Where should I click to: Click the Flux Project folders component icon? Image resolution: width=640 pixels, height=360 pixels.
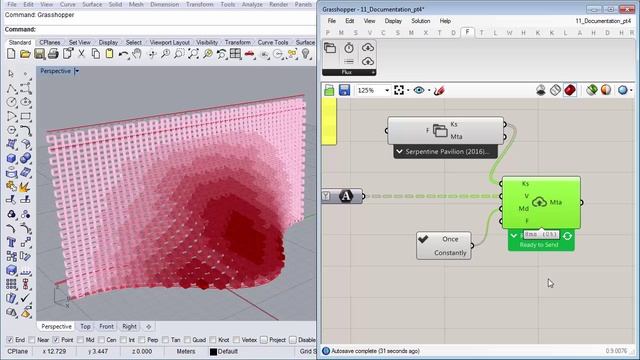pos(330,48)
